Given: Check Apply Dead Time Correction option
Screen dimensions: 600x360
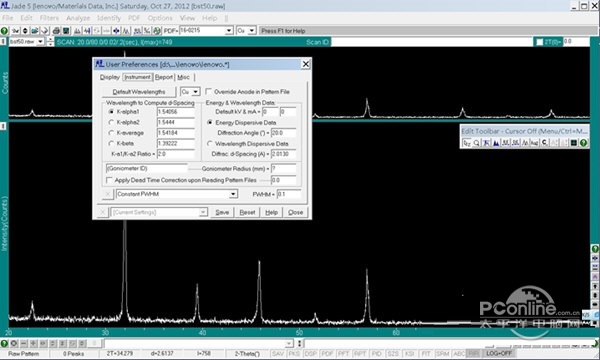Looking at the screenshot, I should [x=109, y=180].
